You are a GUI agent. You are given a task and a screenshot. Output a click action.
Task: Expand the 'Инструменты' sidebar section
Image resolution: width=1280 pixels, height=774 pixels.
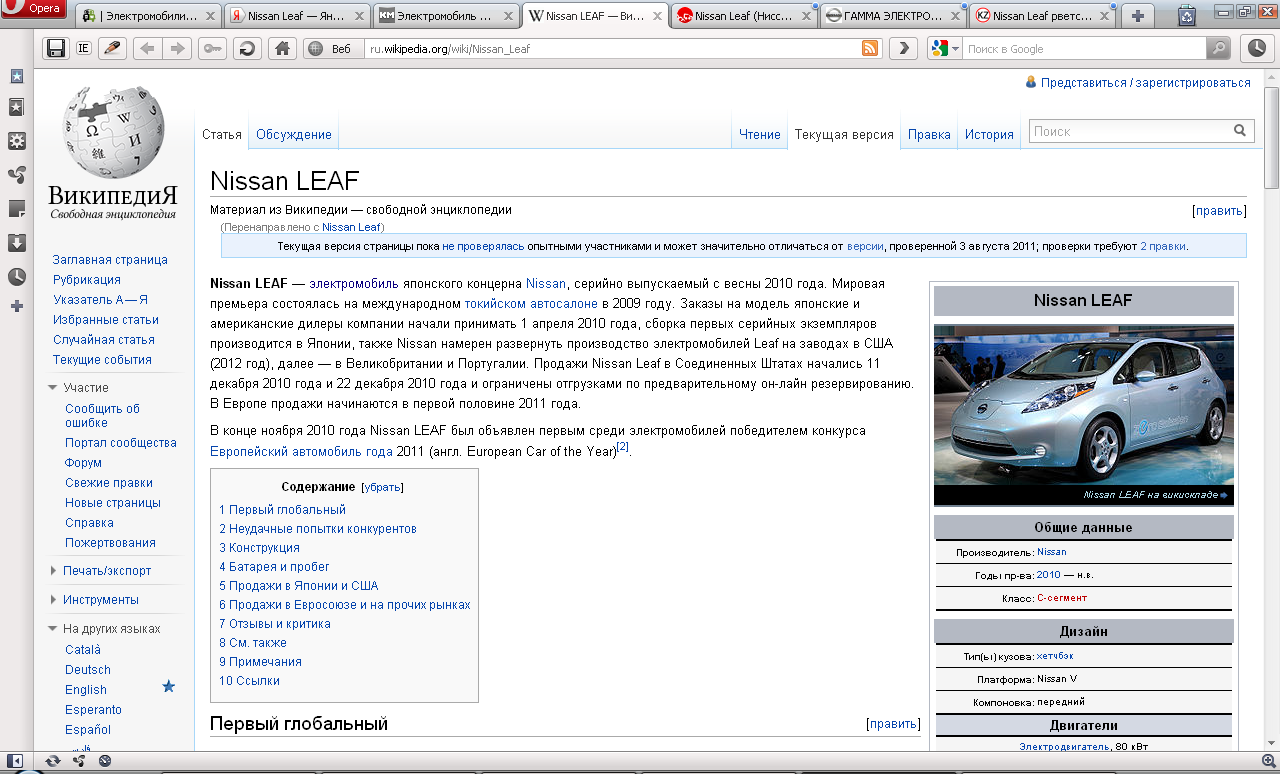[100, 599]
